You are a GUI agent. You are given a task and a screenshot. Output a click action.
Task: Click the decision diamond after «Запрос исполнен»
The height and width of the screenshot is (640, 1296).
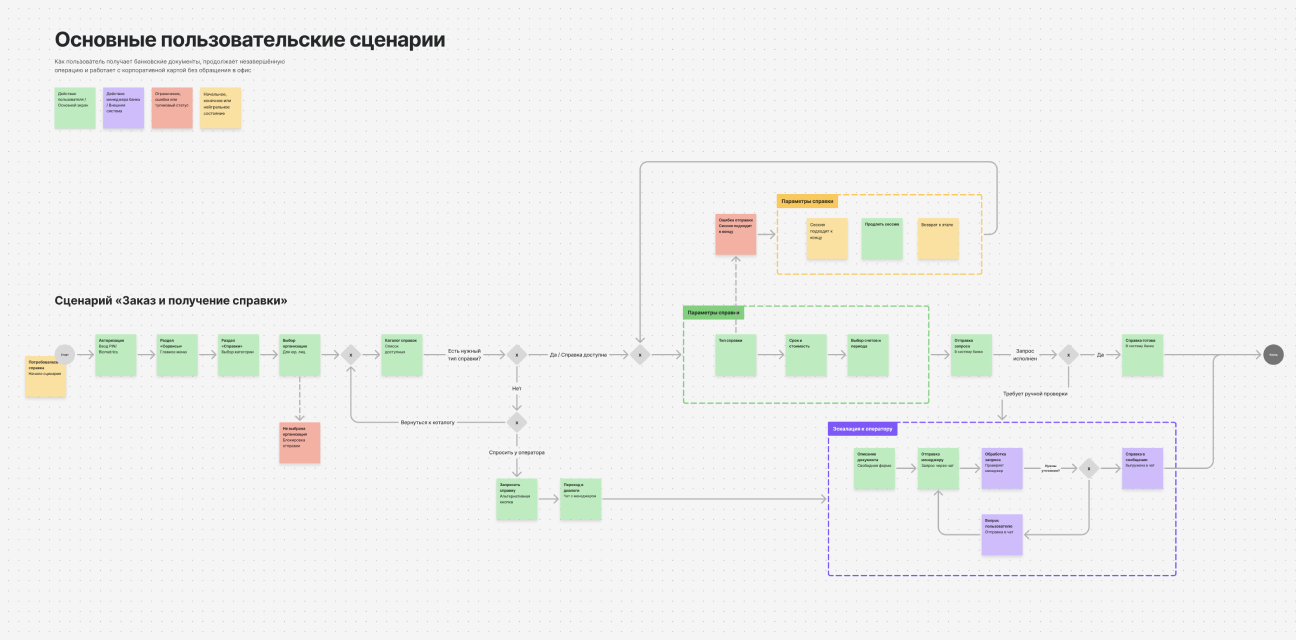tap(1068, 354)
